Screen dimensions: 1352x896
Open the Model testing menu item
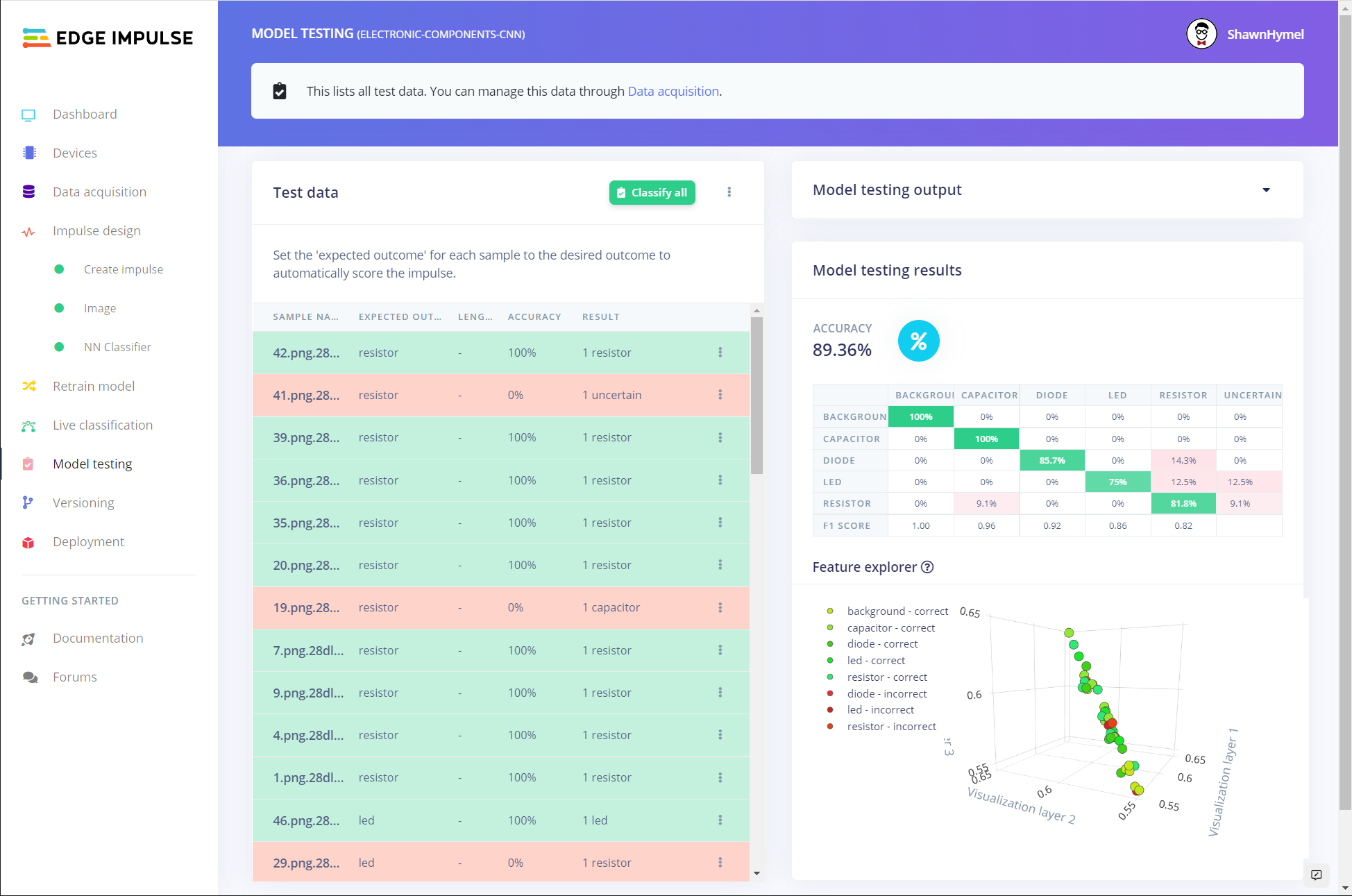coord(92,464)
